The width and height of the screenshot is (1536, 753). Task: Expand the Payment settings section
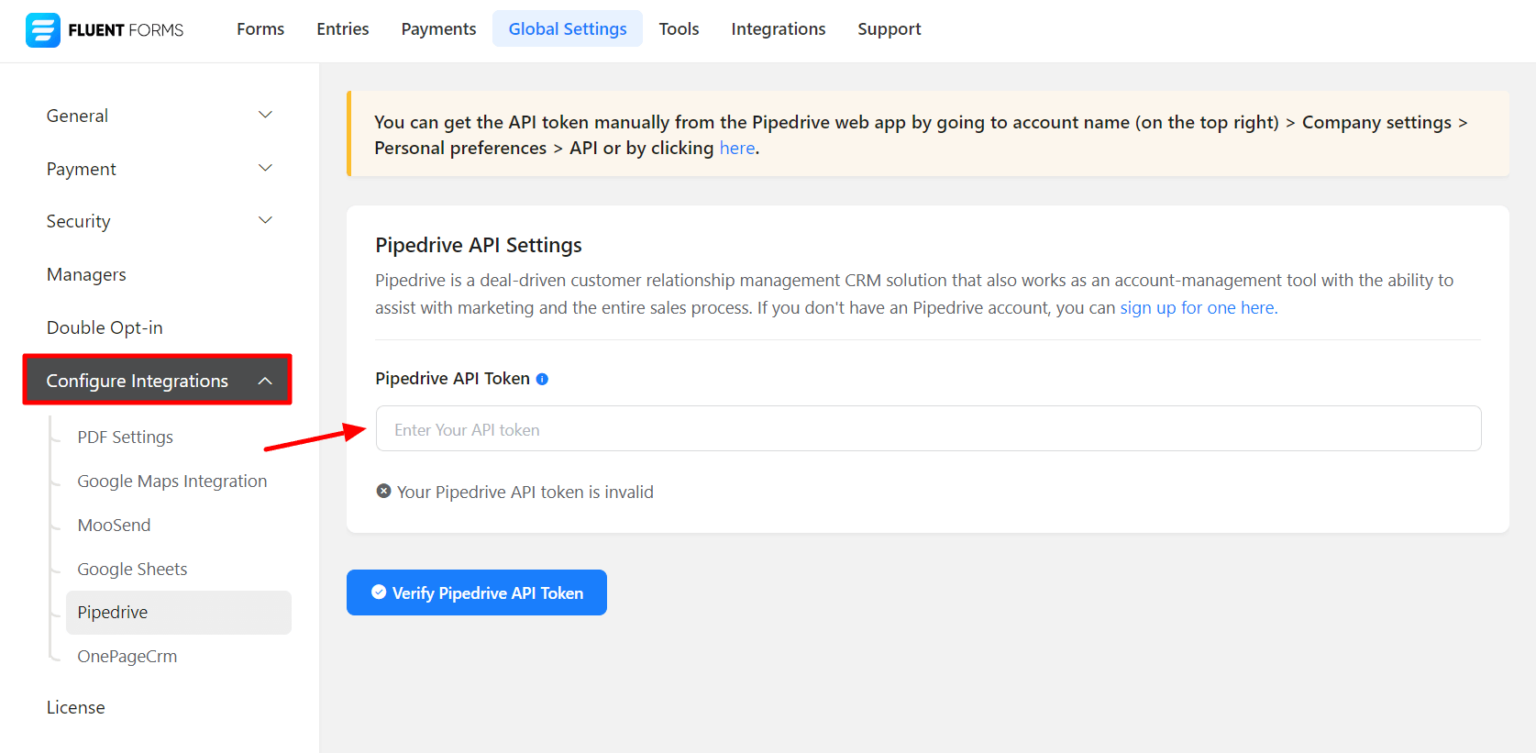coord(158,168)
